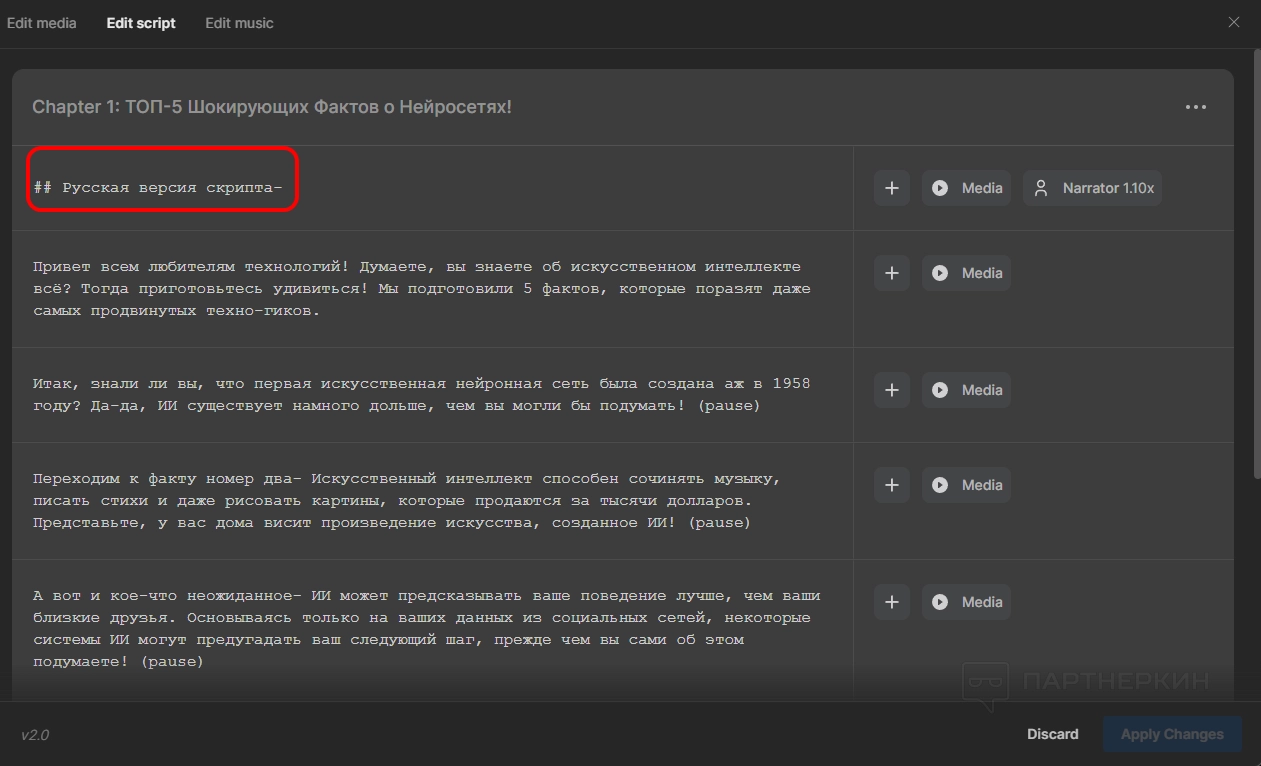Switch to the Edit media tab
Screen dimensions: 1261x766
pyautogui.click(x=42, y=23)
